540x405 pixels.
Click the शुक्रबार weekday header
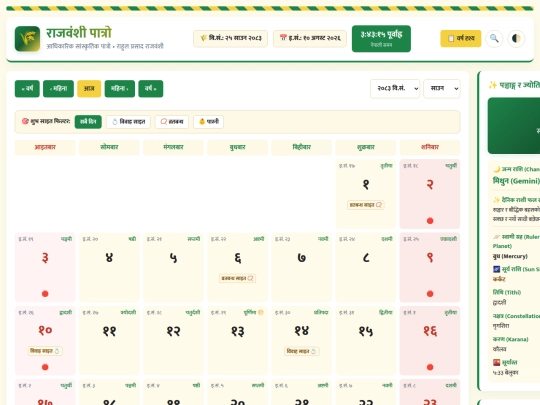point(366,147)
